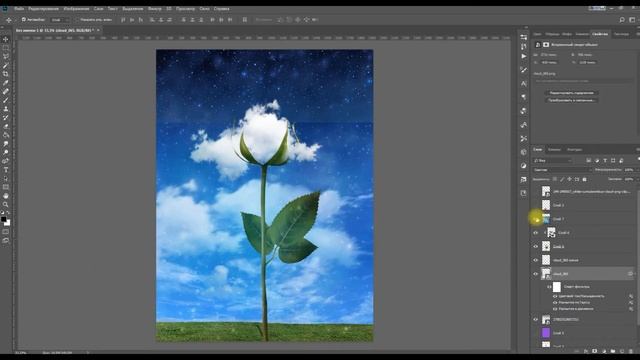The image size is (640, 360).
Task: Open blending options of motion blur filter
Action: [x=631, y=309]
